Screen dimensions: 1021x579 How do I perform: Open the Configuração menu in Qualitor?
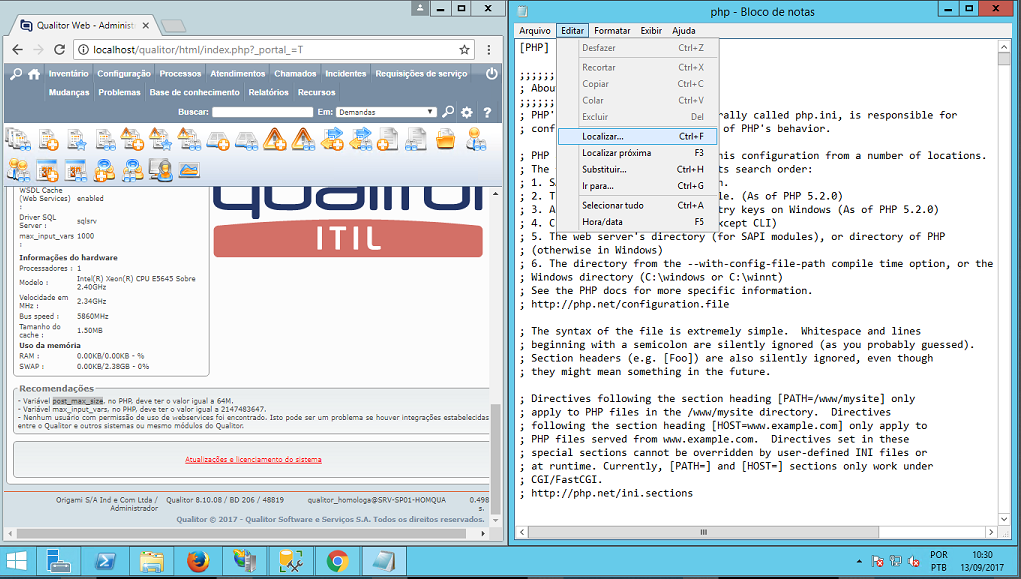click(x=124, y=74)
